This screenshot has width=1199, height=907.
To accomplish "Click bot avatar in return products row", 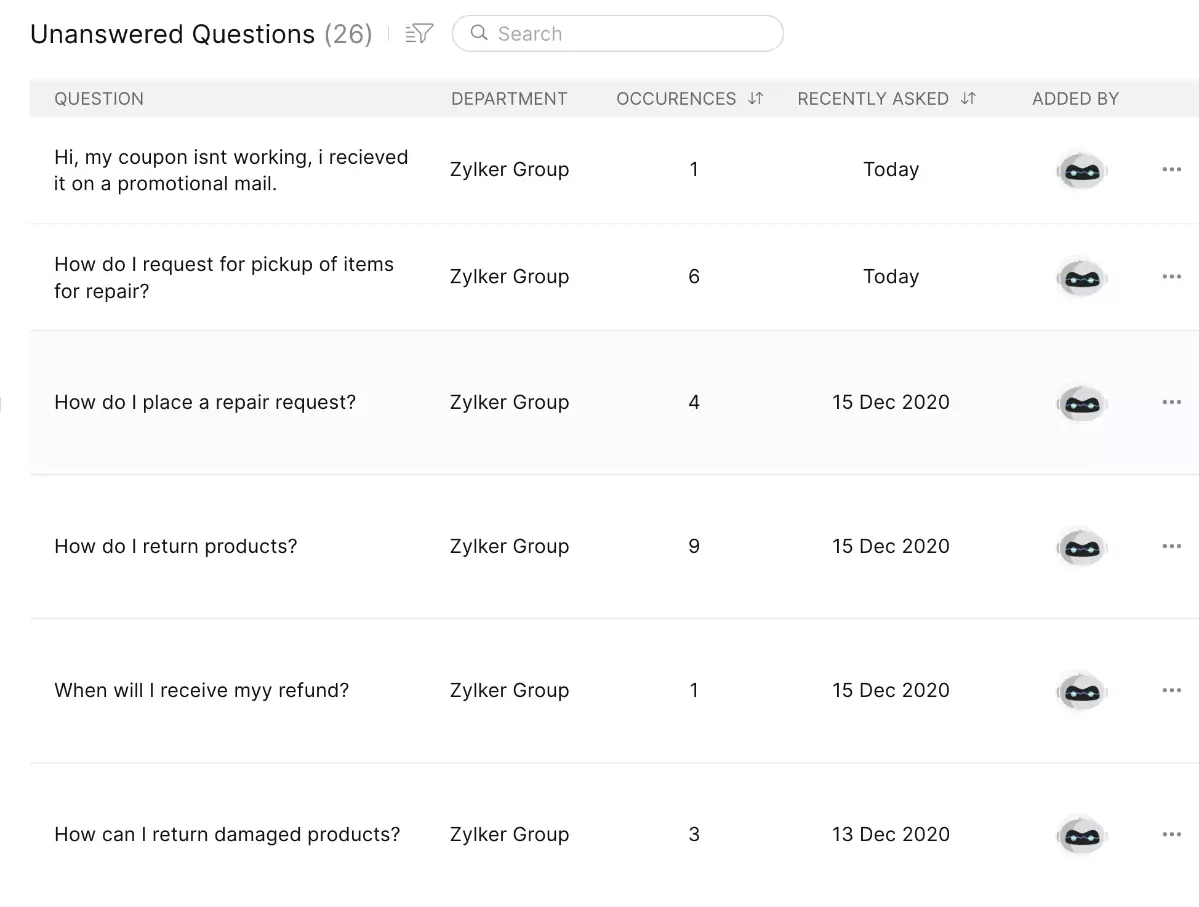I will click(1080, 547).
